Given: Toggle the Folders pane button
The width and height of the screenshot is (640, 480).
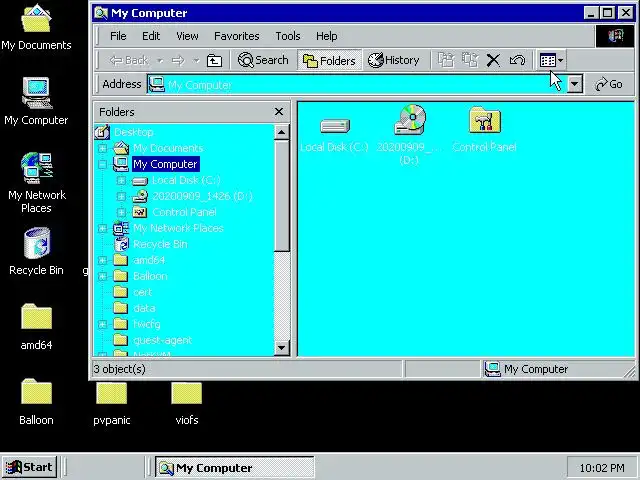Looking at the screenshot, I should point(329,60).
